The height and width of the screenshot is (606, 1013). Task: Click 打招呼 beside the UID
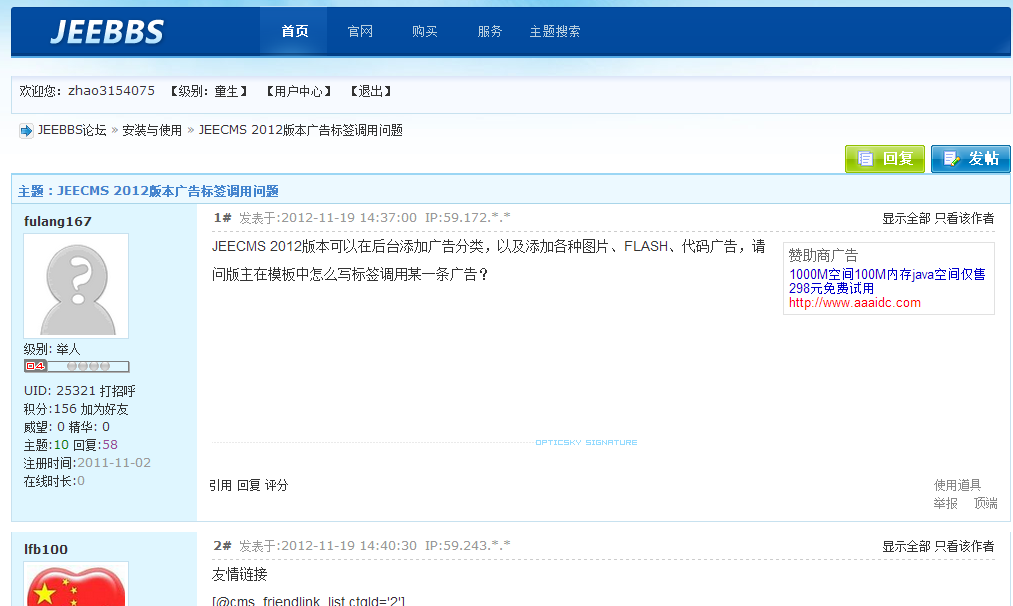click(118, 391)
